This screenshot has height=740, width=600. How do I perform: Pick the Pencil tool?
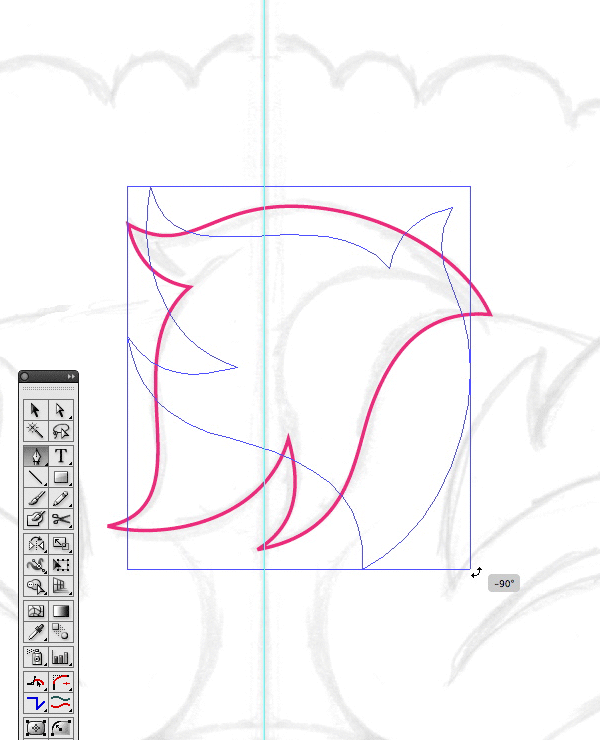(x=61, y=498)
